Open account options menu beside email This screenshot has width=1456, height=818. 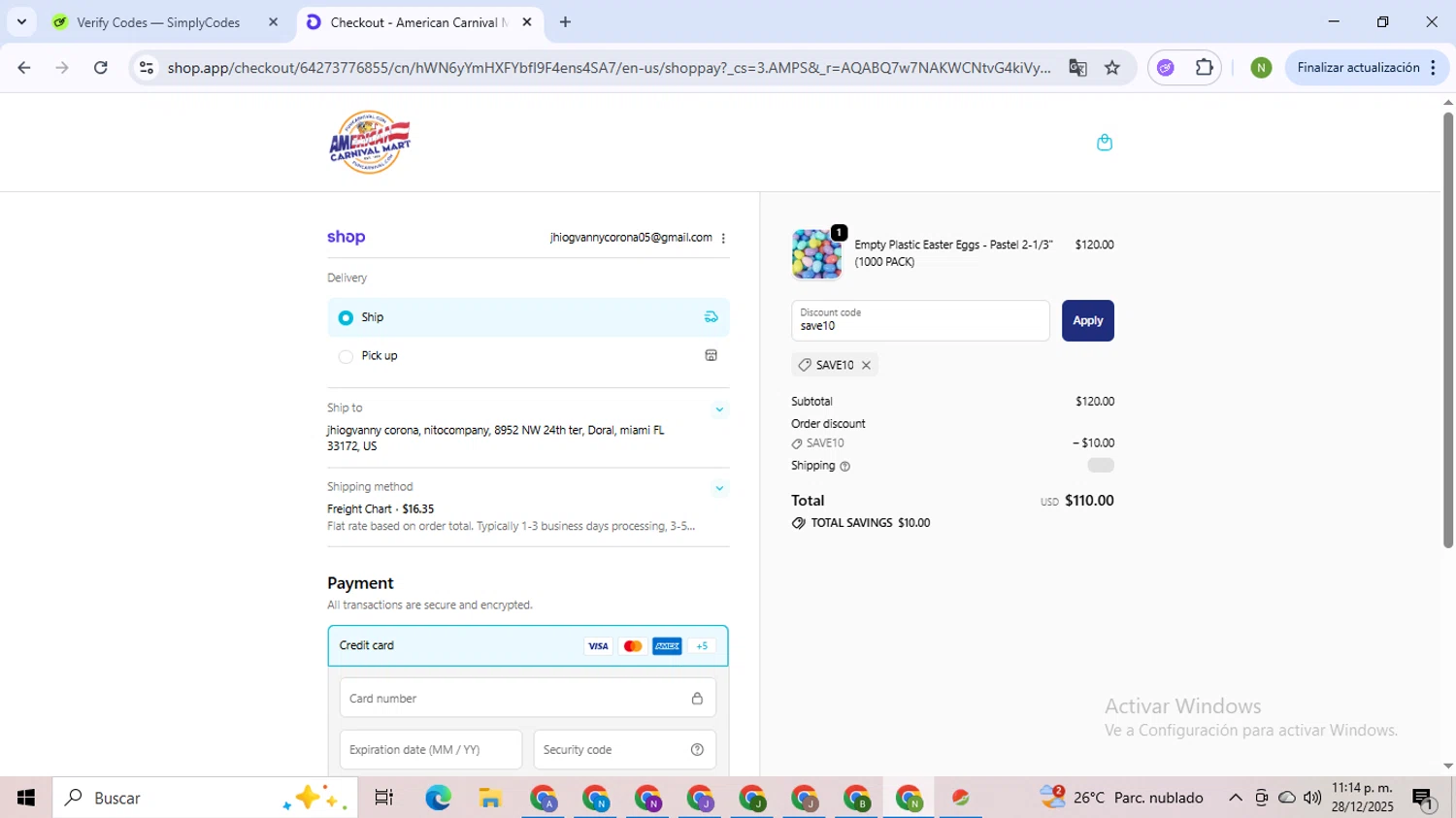click(723, 238)
